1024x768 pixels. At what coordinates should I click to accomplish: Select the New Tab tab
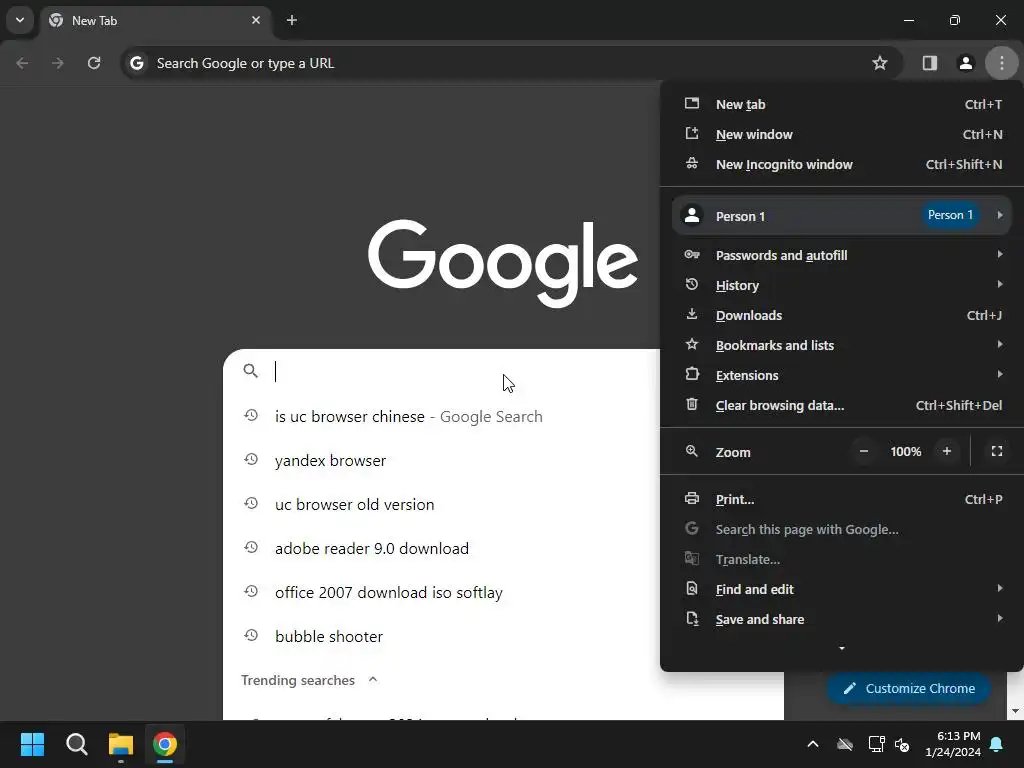point(155,21)
